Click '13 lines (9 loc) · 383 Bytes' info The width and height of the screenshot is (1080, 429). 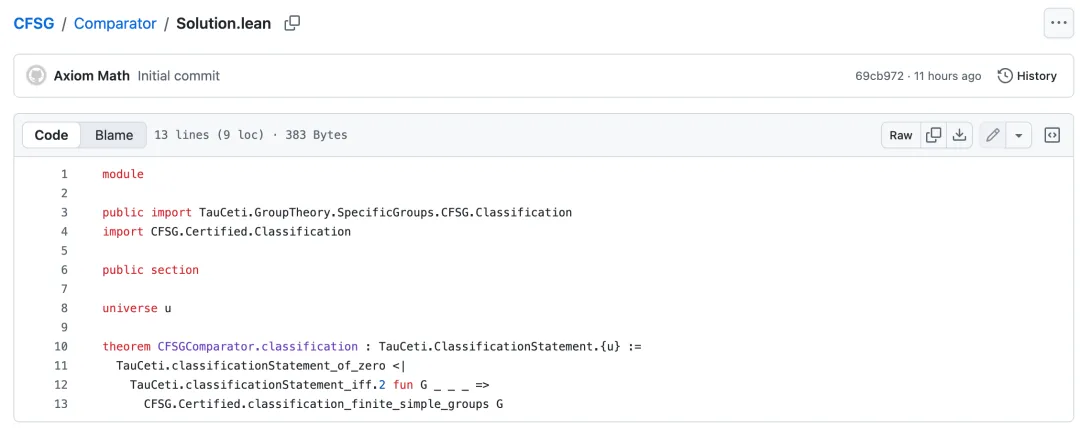pos(251,135)
